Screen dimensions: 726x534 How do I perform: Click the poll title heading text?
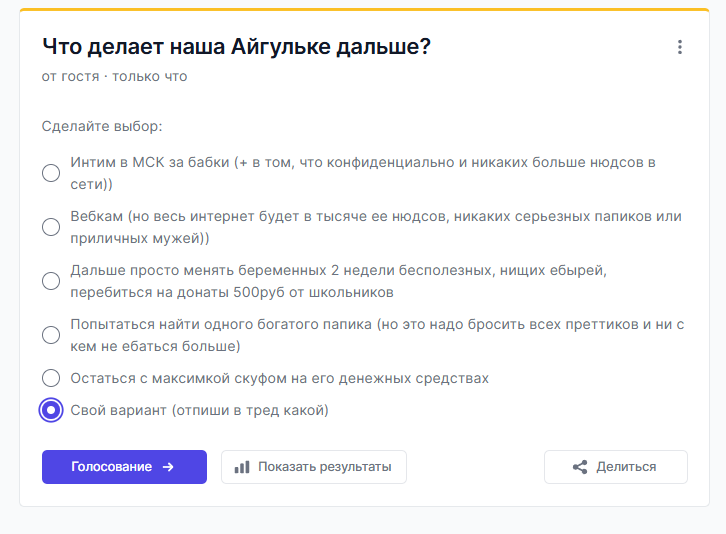tap(236, 46)
